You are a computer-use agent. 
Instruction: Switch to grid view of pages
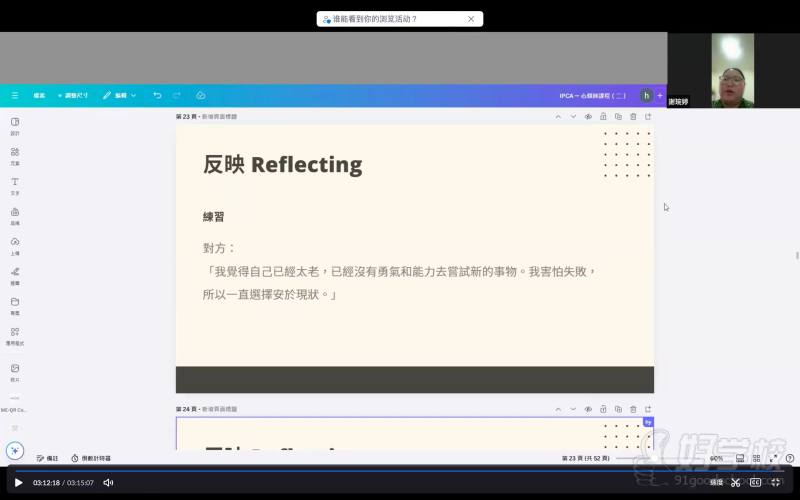[x=757, y=458]
